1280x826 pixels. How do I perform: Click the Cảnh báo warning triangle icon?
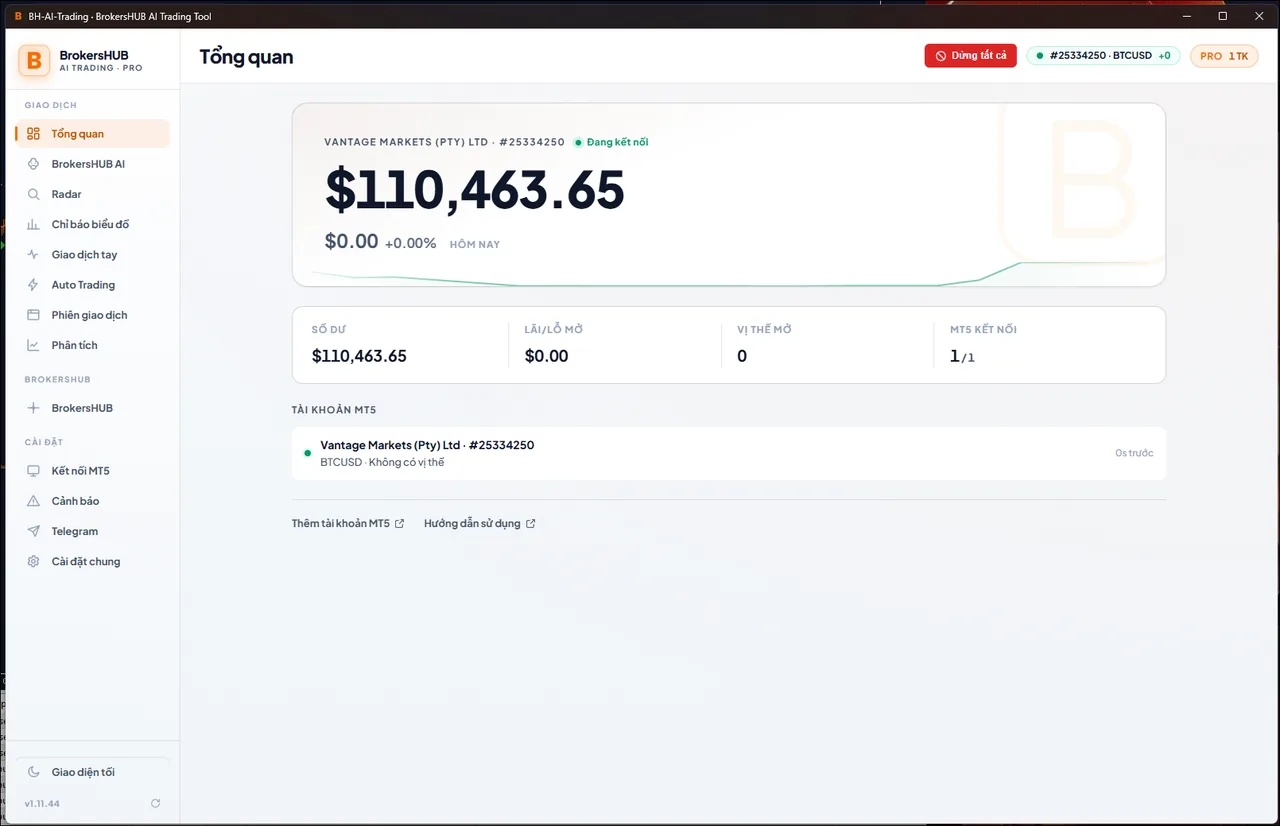tap(33, 501)
